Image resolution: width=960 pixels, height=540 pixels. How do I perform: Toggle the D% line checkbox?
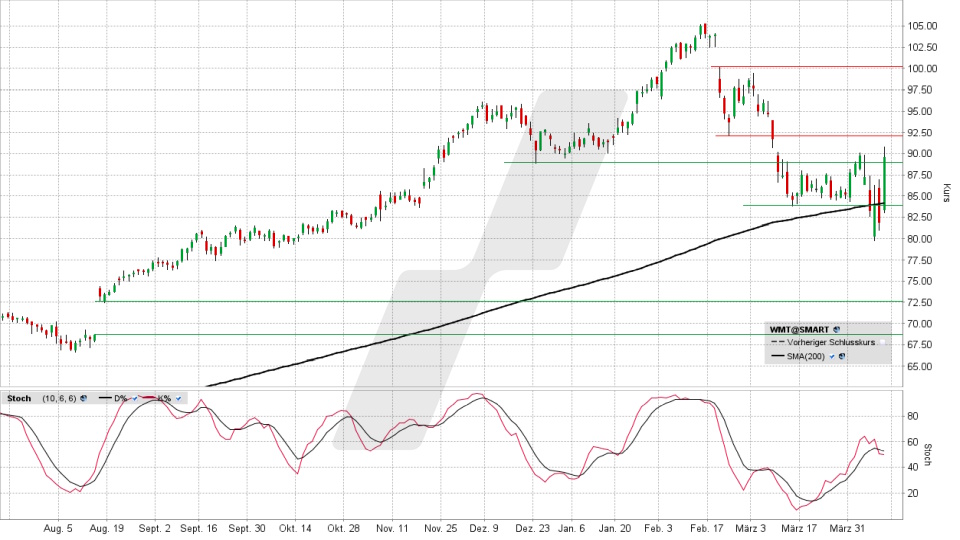click(x=135, y=398)
